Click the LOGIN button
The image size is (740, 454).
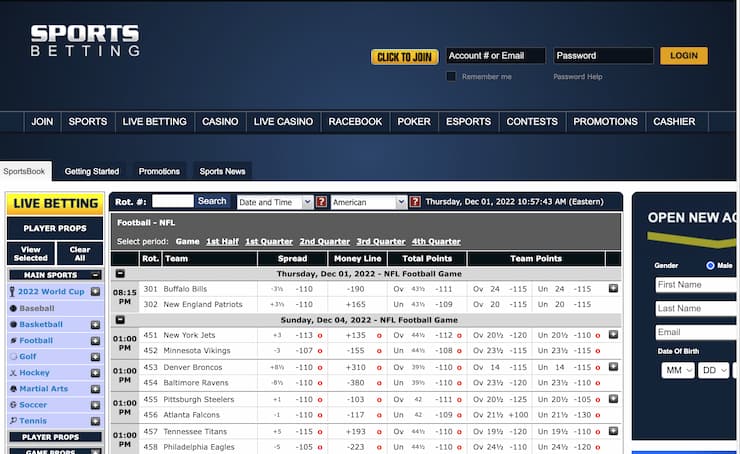point(684,56)
